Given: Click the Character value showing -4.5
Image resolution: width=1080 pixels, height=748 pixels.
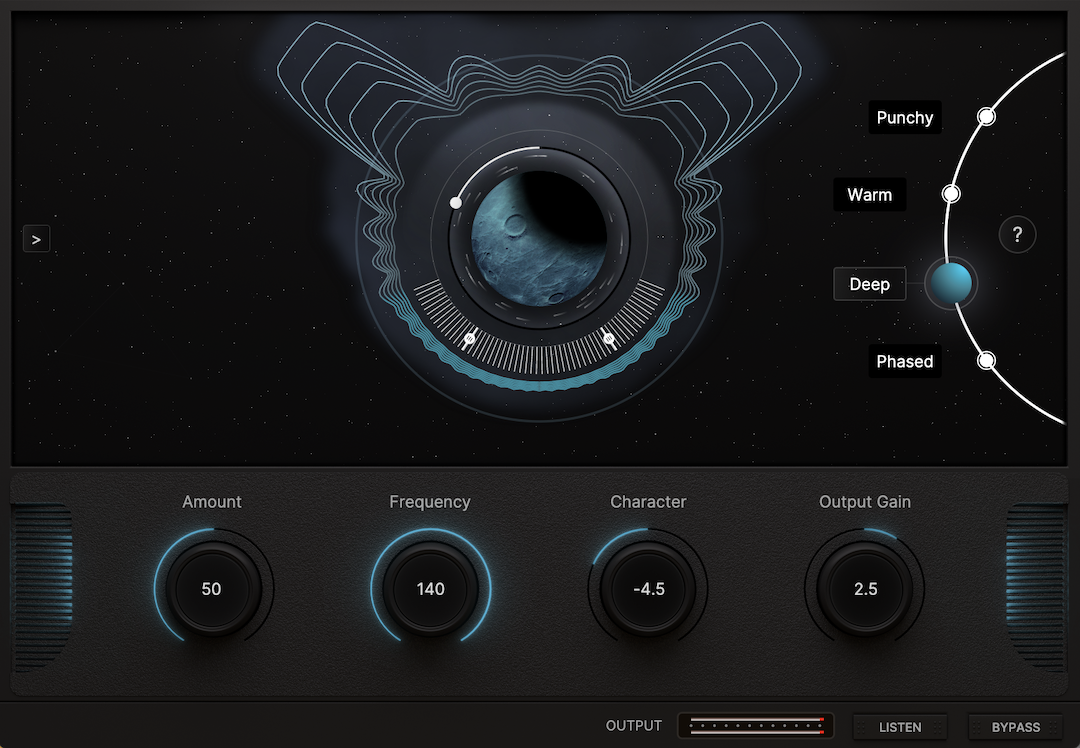Looking at the screenshot, I should click(648, 589).
